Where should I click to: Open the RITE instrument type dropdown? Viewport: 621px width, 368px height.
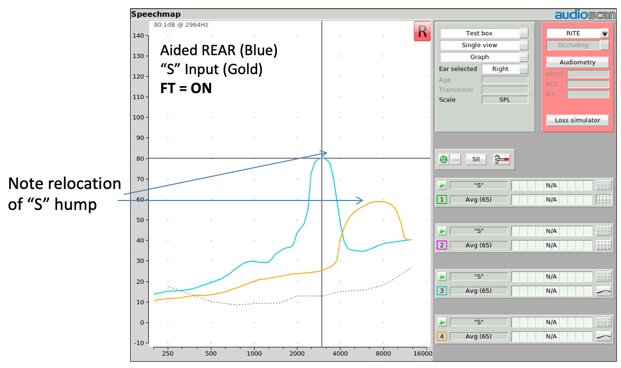click(577, 33)
